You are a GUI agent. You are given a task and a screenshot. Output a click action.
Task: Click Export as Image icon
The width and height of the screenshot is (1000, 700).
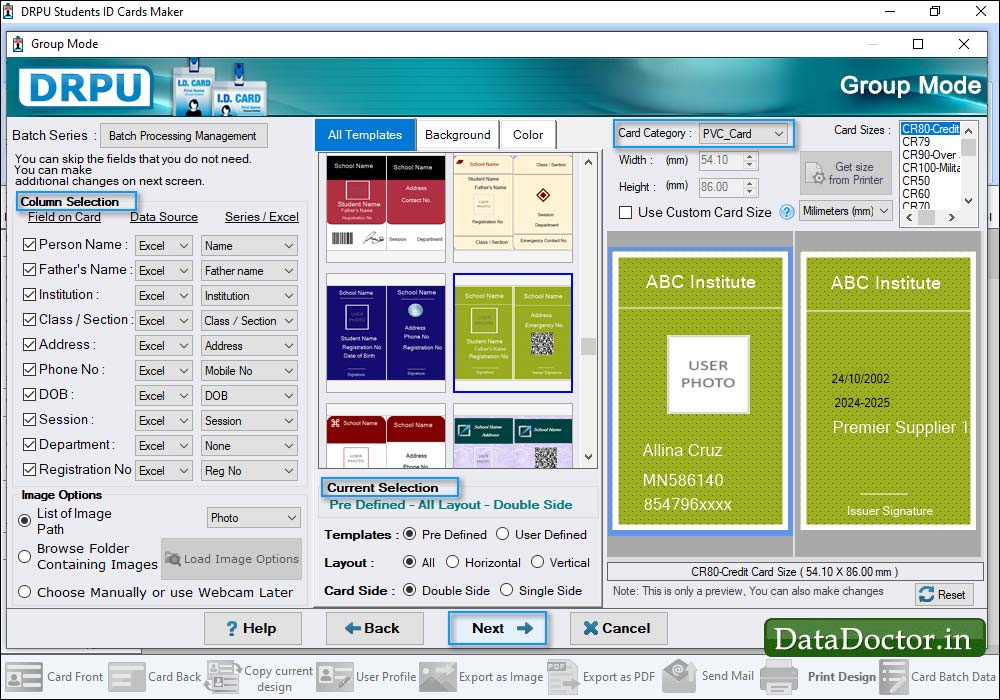tap(438, 676)
